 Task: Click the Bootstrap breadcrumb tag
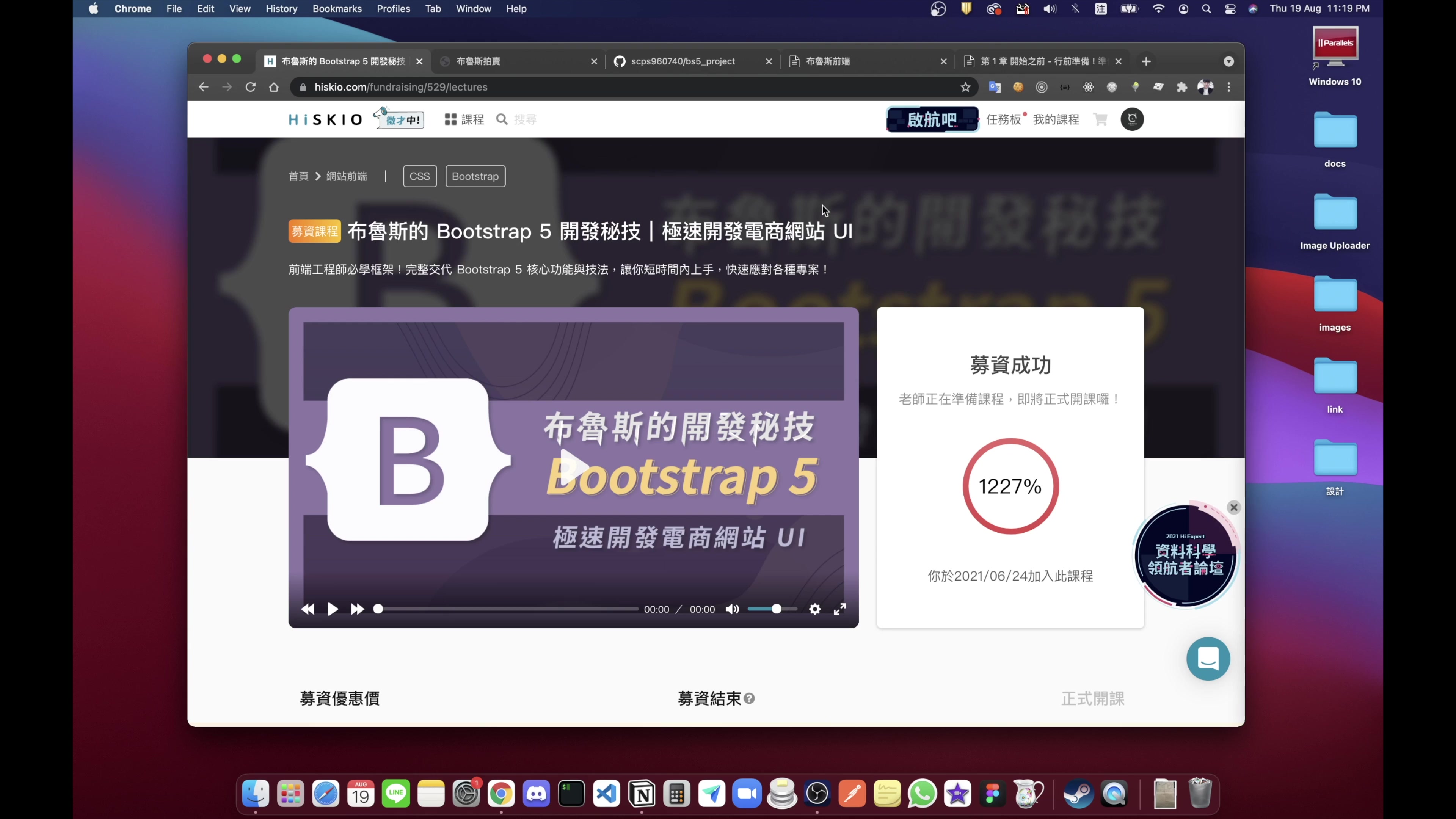(475, 176)
